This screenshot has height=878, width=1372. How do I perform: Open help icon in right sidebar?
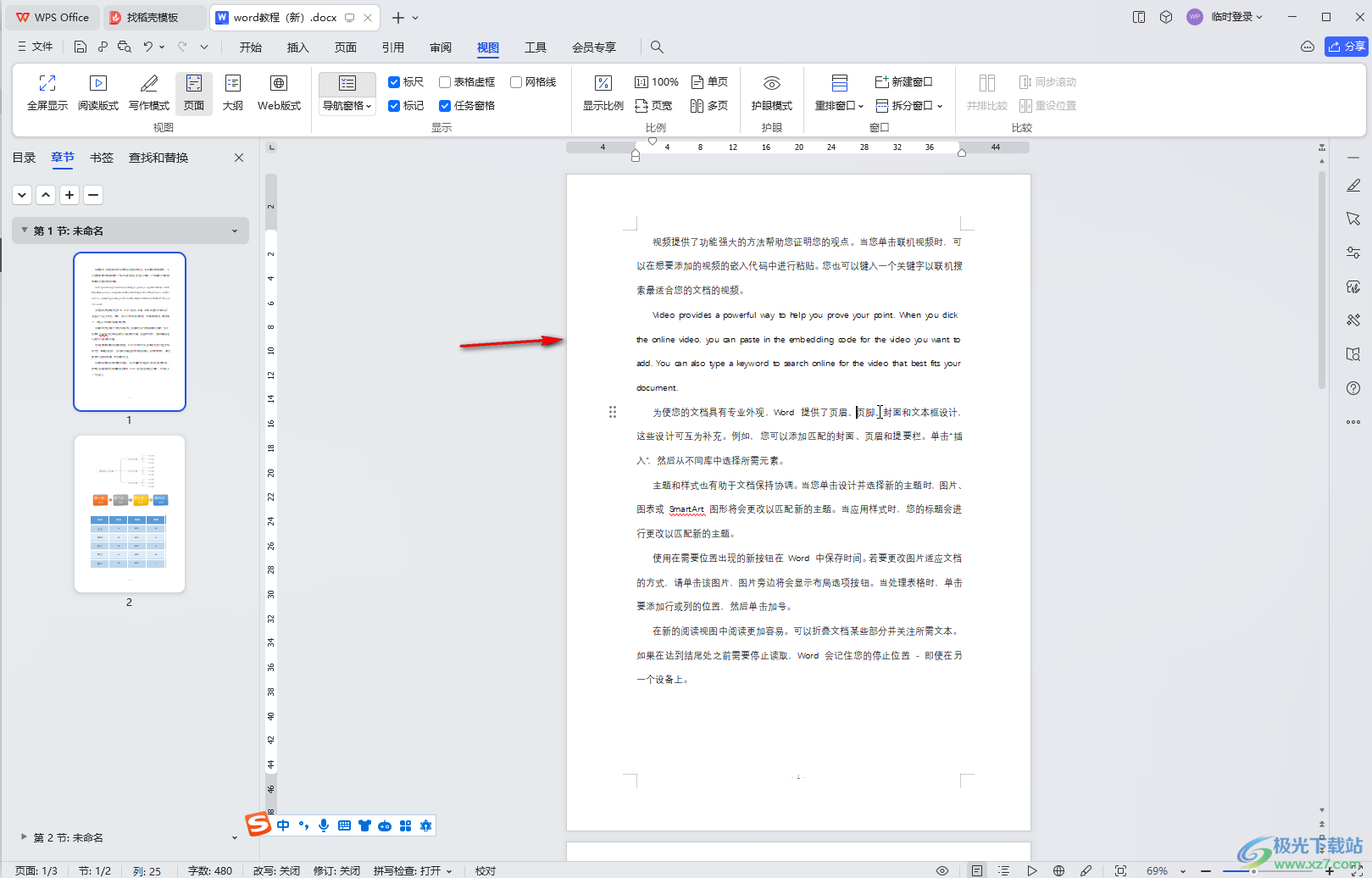1353,388
